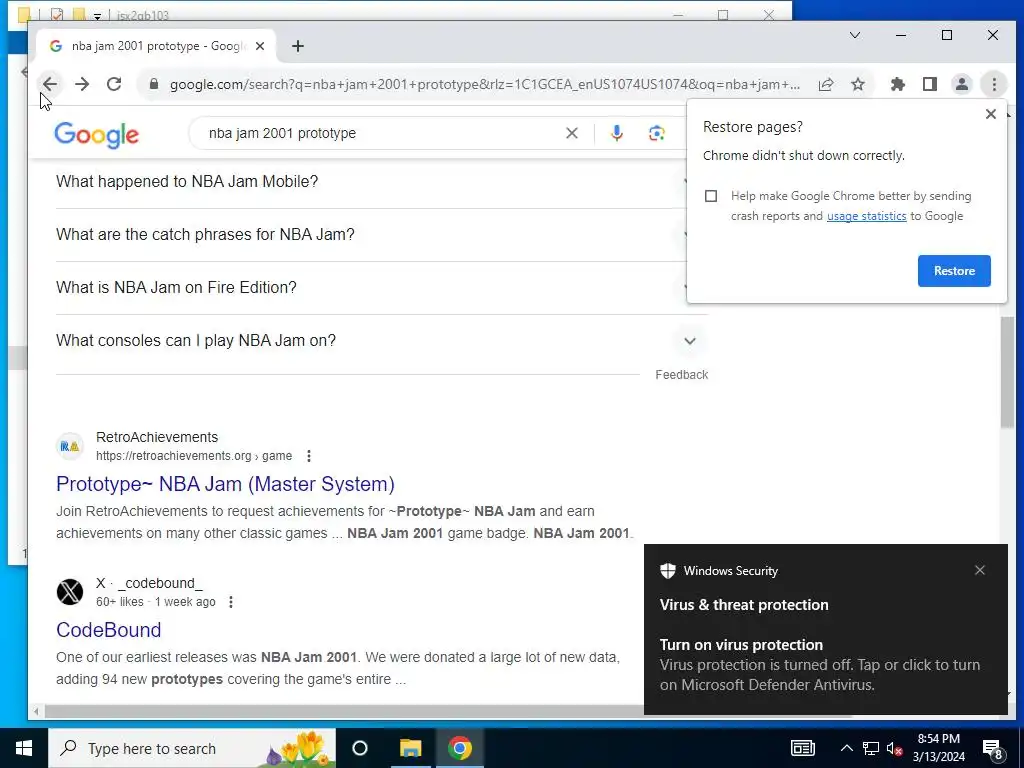Click the Windows 'Type here to search' box

coord(192,748)
